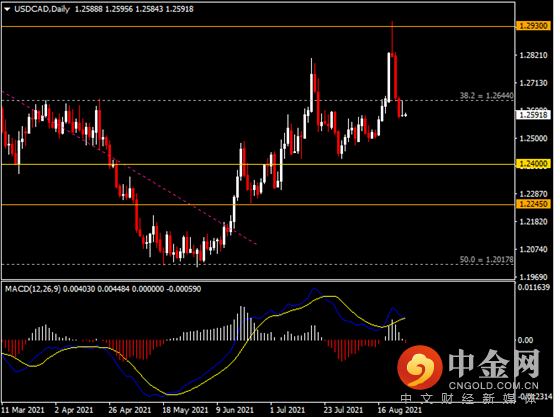Click the USDCAD,Daily symbol title text
Viewport: 554px width, 417px height.
coord(42,9)
